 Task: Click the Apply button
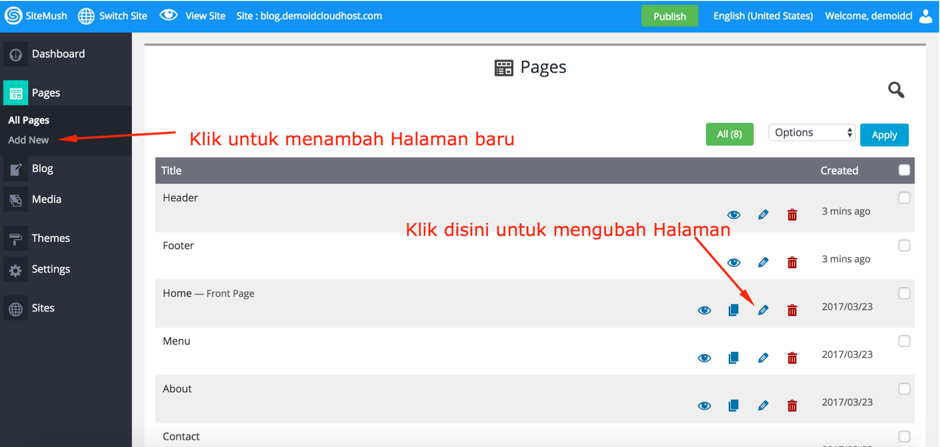[884, 135]
